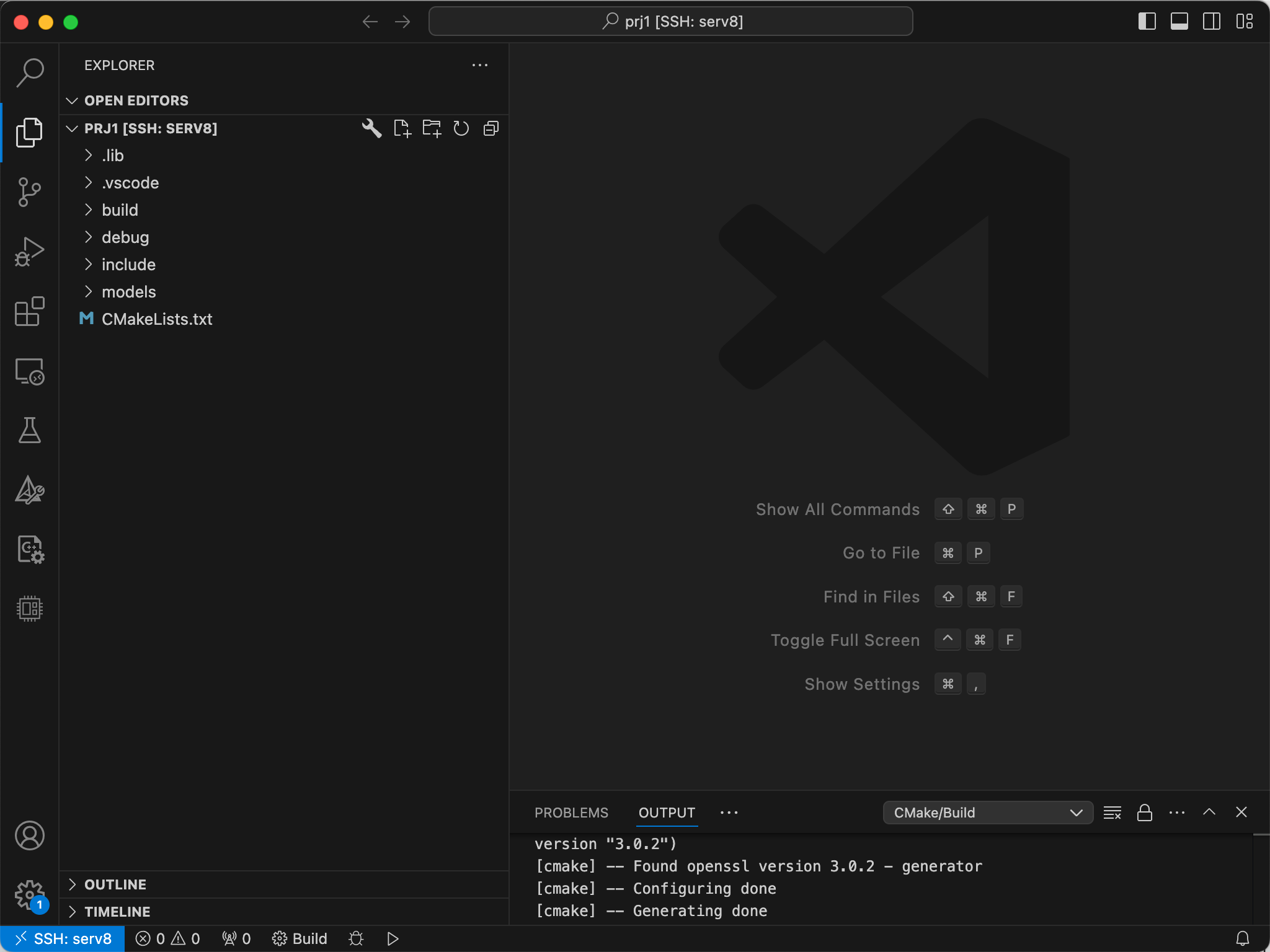Show additional panel tabs via ellipsis
1270x952 pixels.
729,813
